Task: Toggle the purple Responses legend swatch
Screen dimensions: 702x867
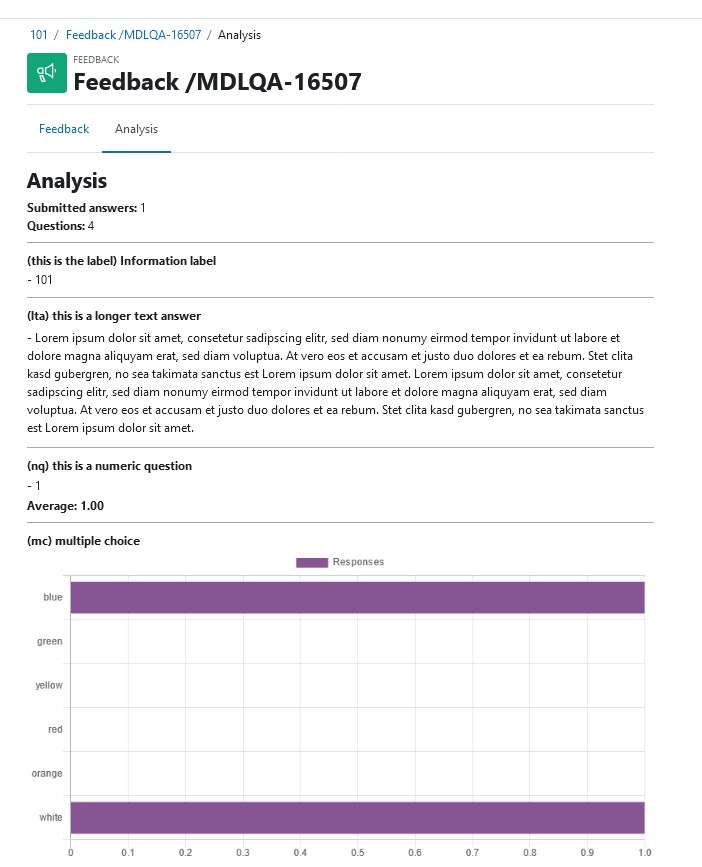Action: (x=312, y=562)
